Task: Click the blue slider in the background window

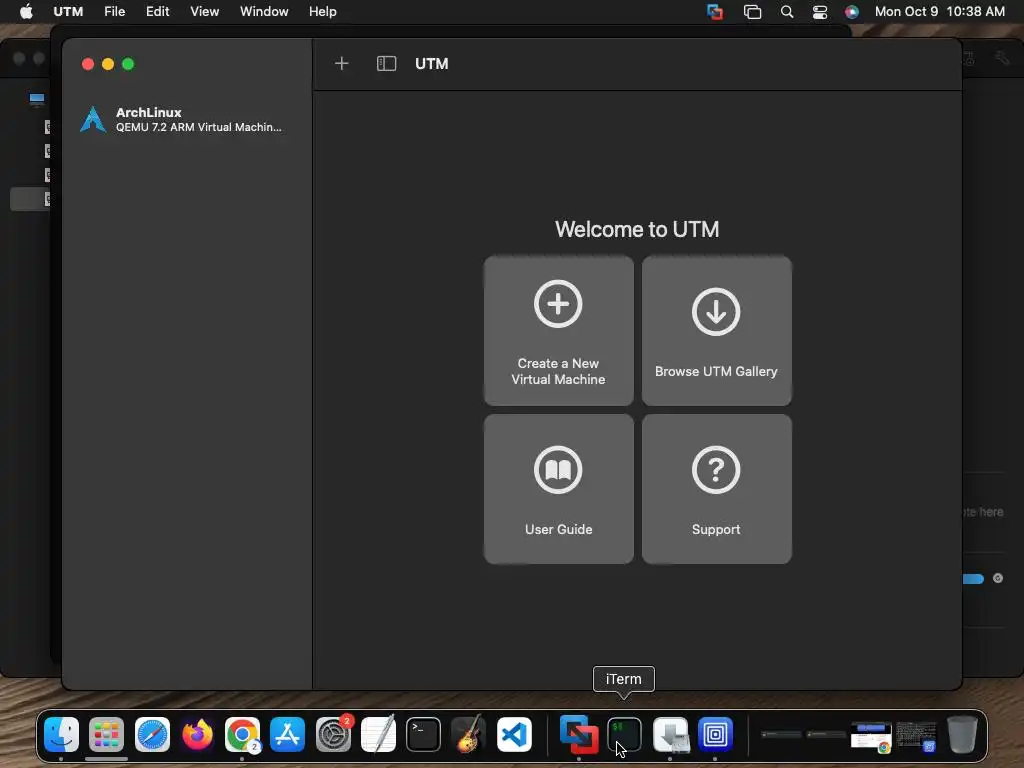Action: (x=973, y=579)
